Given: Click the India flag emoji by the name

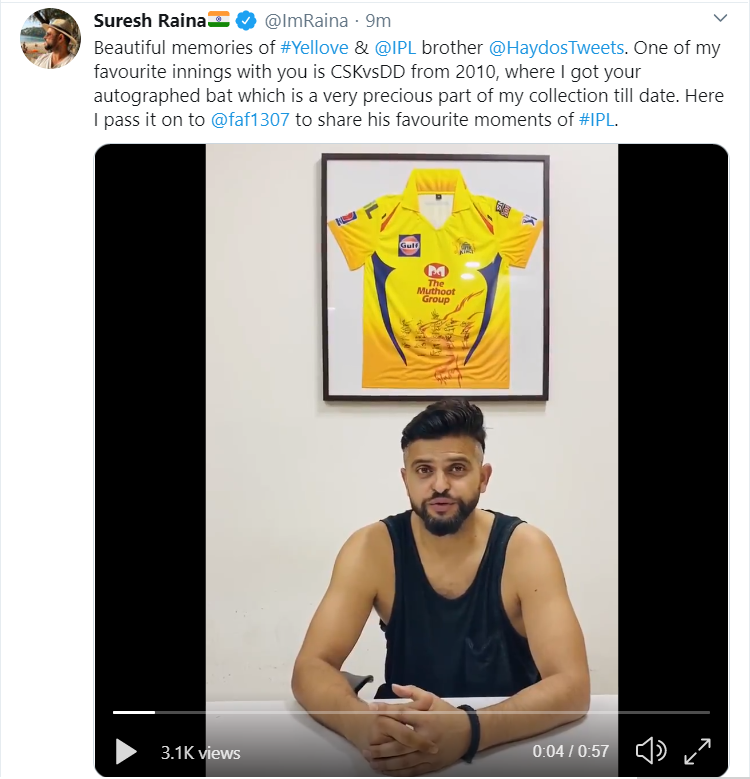Looking at the screenshot, I should (218, 21).
